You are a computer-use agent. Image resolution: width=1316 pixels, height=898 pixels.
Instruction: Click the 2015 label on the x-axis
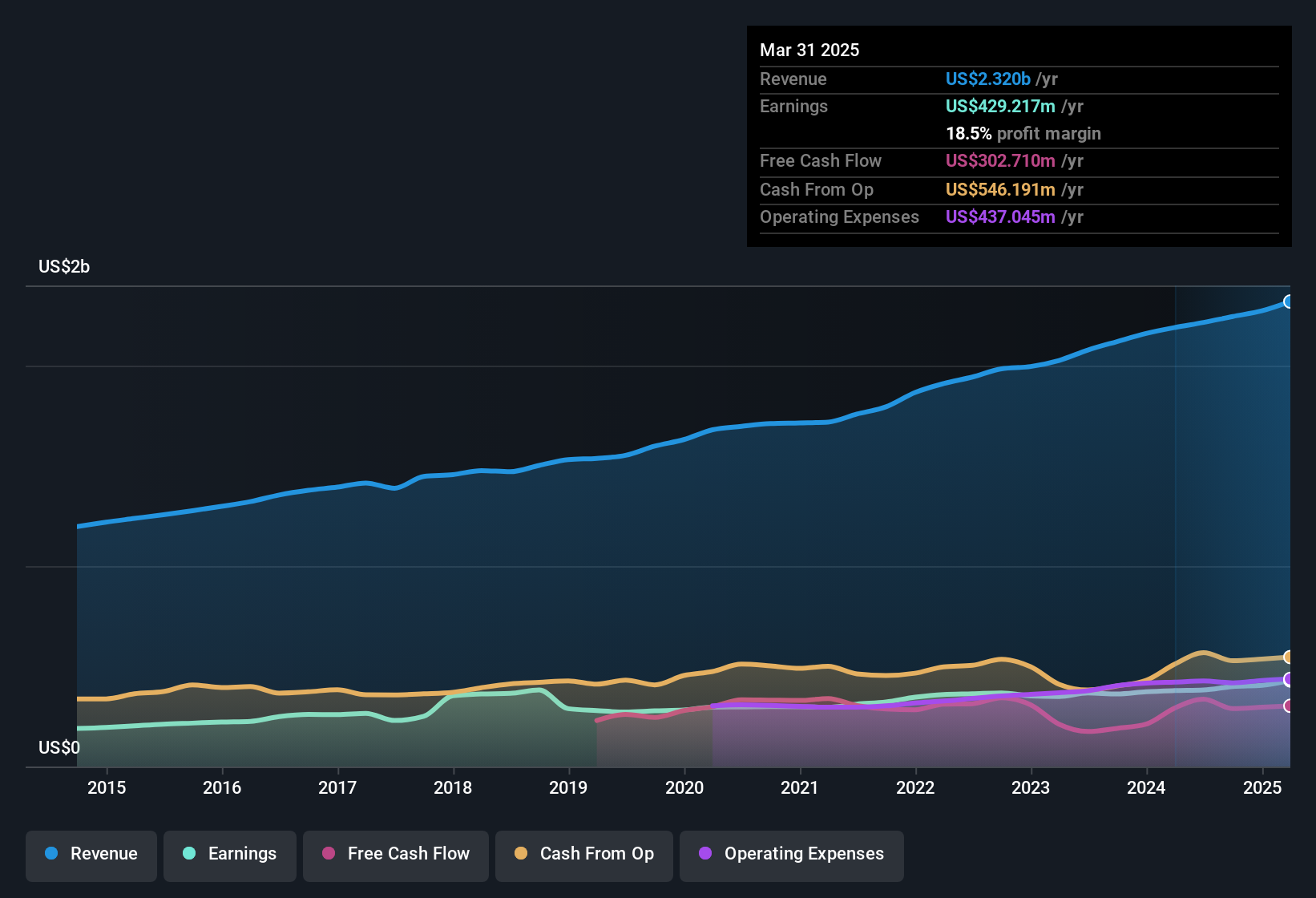pos(107,787)
